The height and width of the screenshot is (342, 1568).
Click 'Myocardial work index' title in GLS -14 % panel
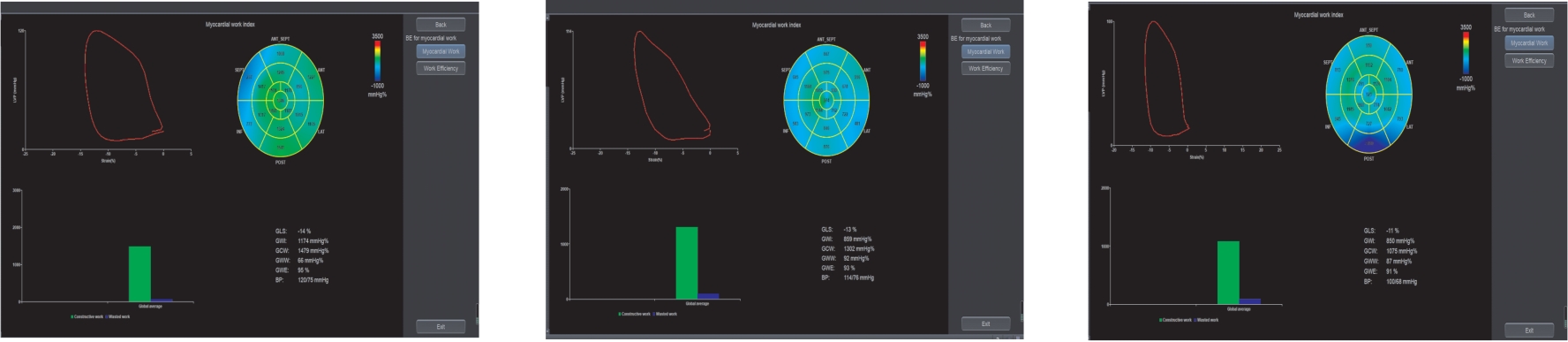click(230, 25)
